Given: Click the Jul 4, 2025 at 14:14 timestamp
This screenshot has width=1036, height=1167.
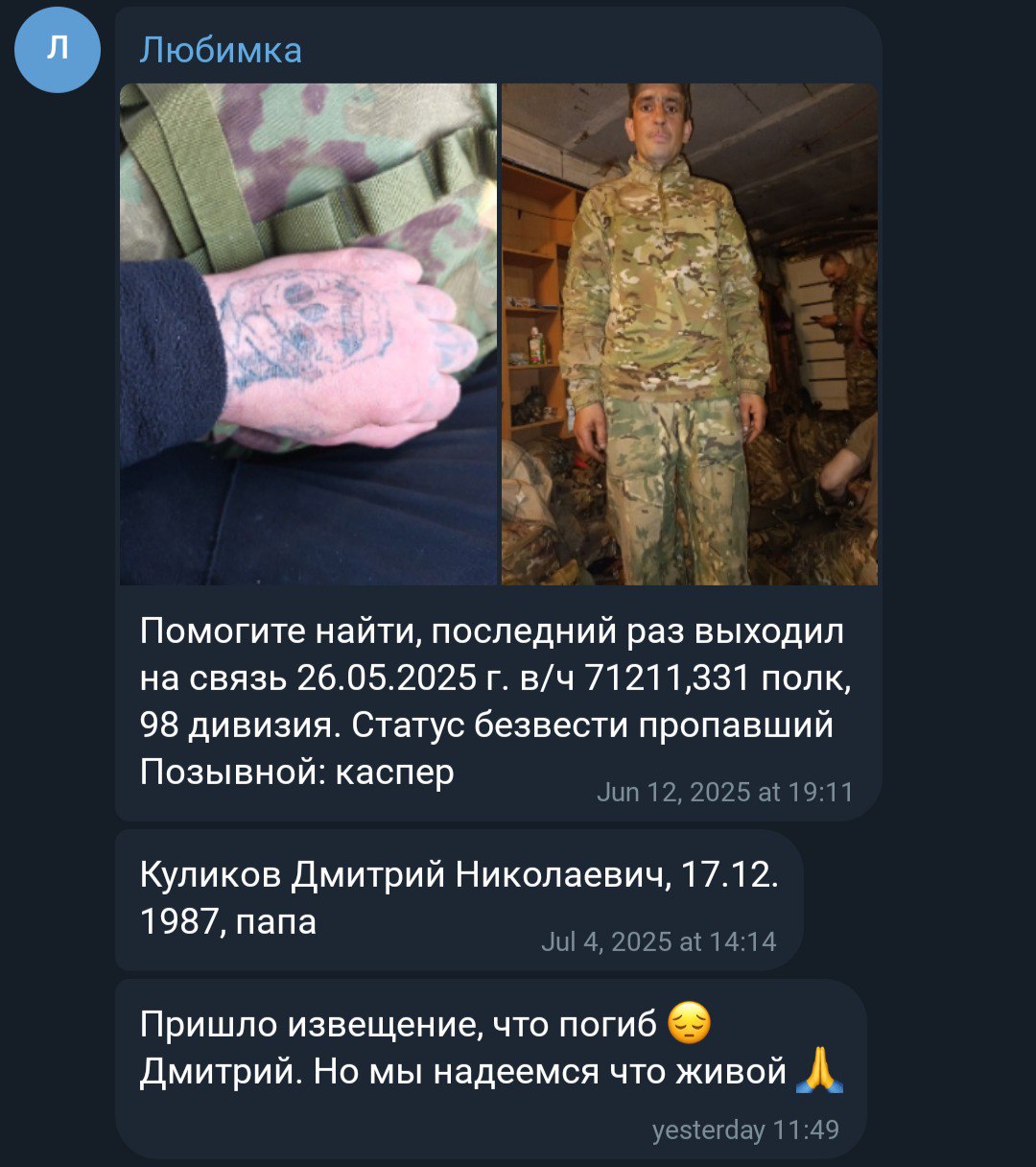Looking at the screenshot, I should click(658, 941).
